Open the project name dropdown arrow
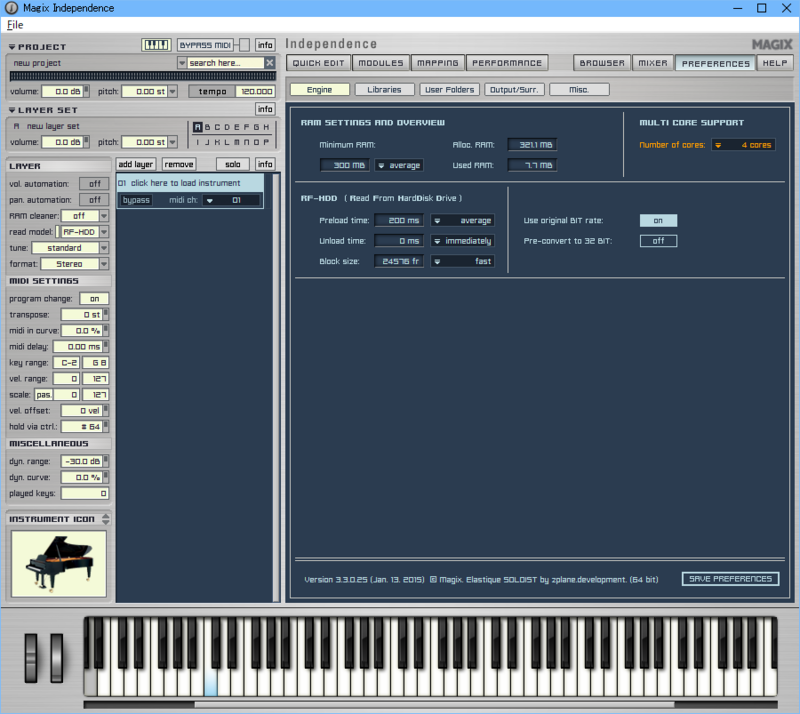This screenshot has width=800, height=714. tap(182, 63)
